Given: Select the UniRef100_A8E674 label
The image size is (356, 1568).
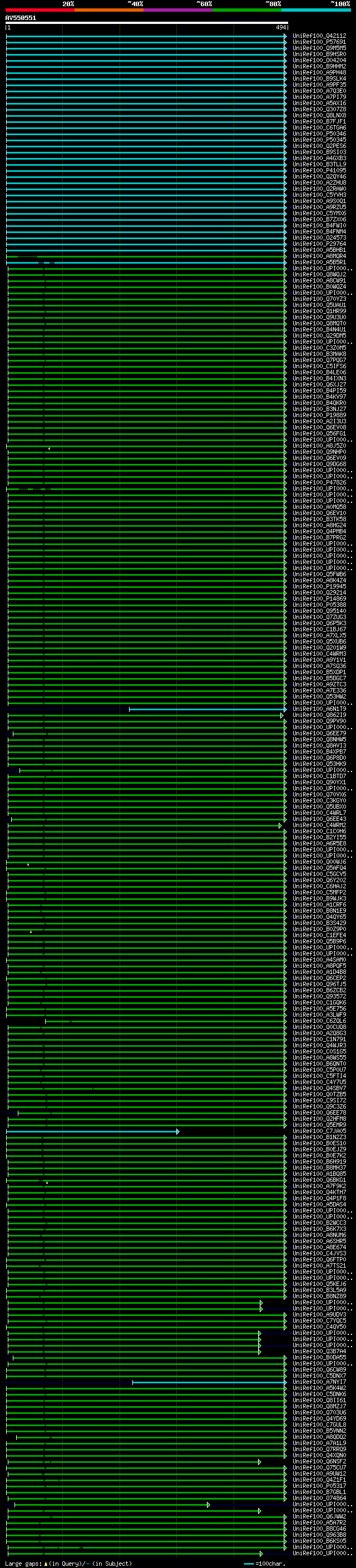Looking at the screenshot, I should [x=319, y=1247].
